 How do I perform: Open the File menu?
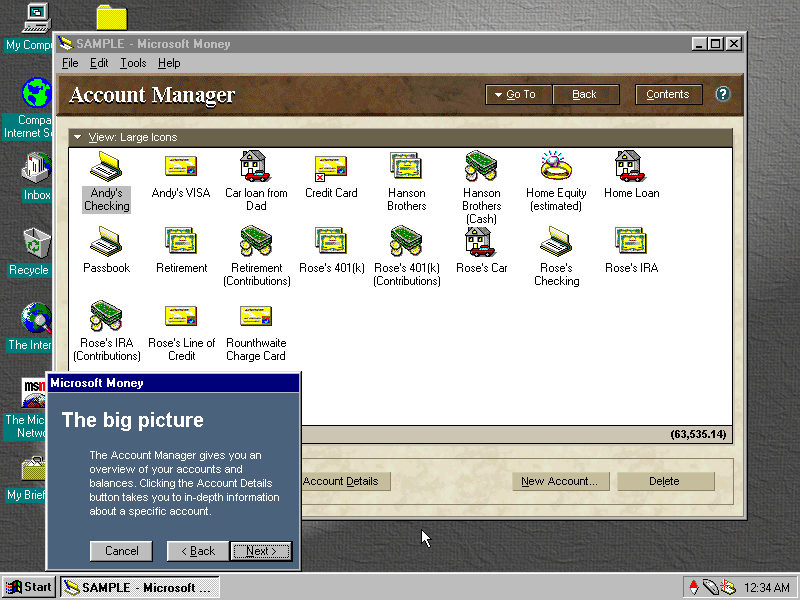pos(70,63)
